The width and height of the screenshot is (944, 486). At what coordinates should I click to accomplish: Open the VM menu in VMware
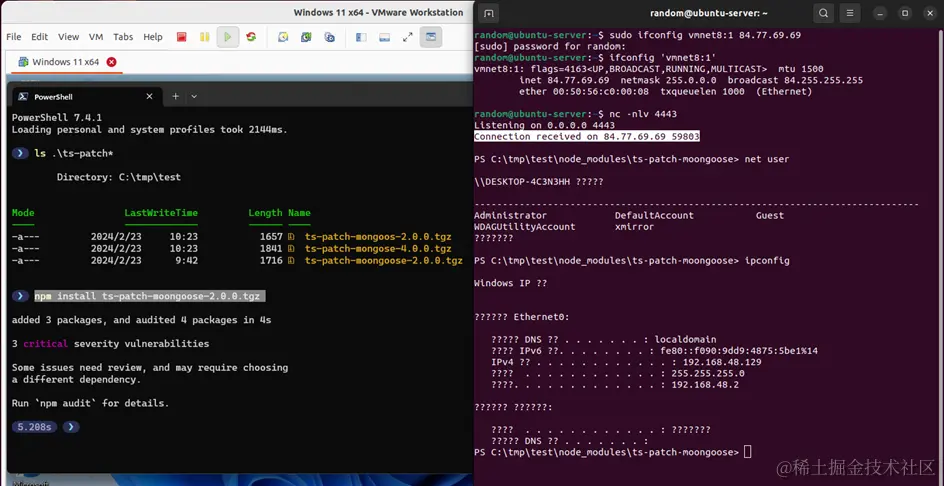(96, 37)
